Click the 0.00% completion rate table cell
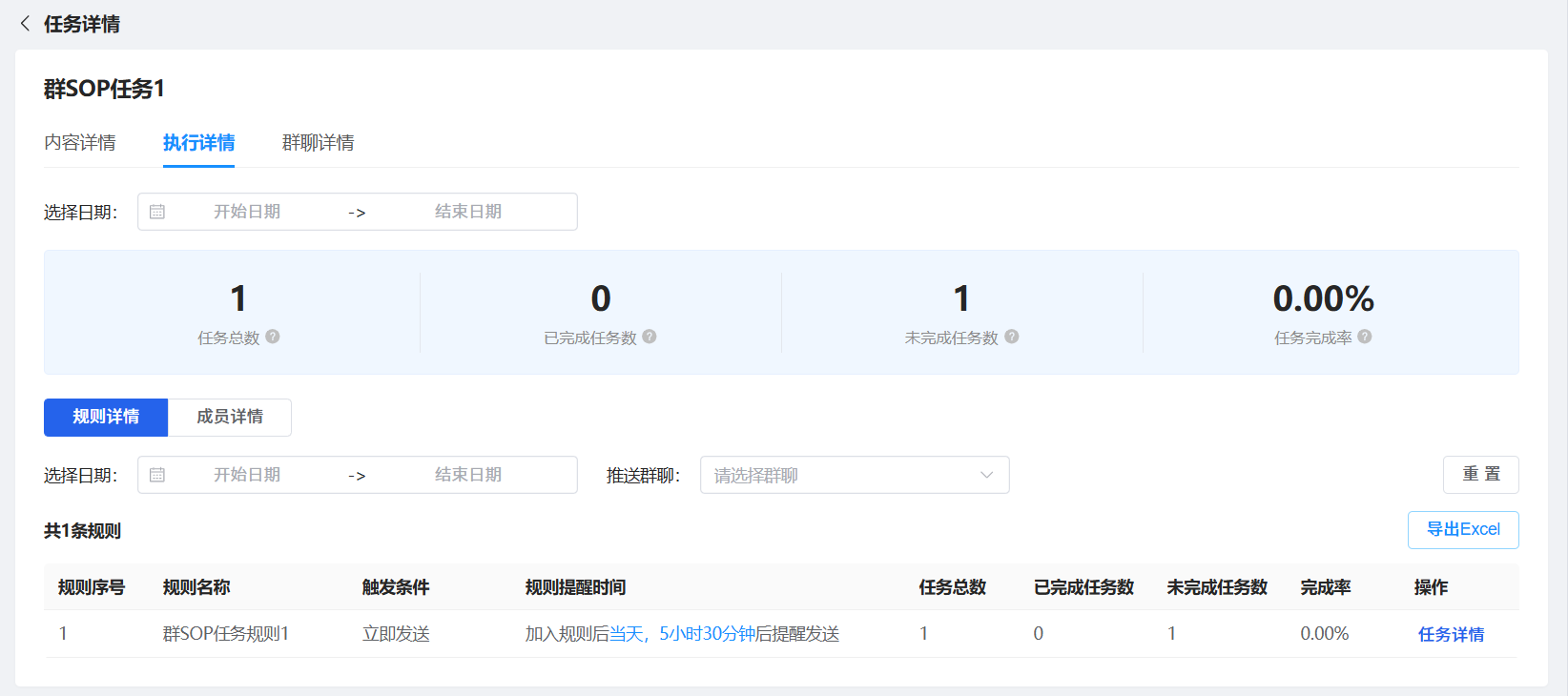 pos(1325,634)
